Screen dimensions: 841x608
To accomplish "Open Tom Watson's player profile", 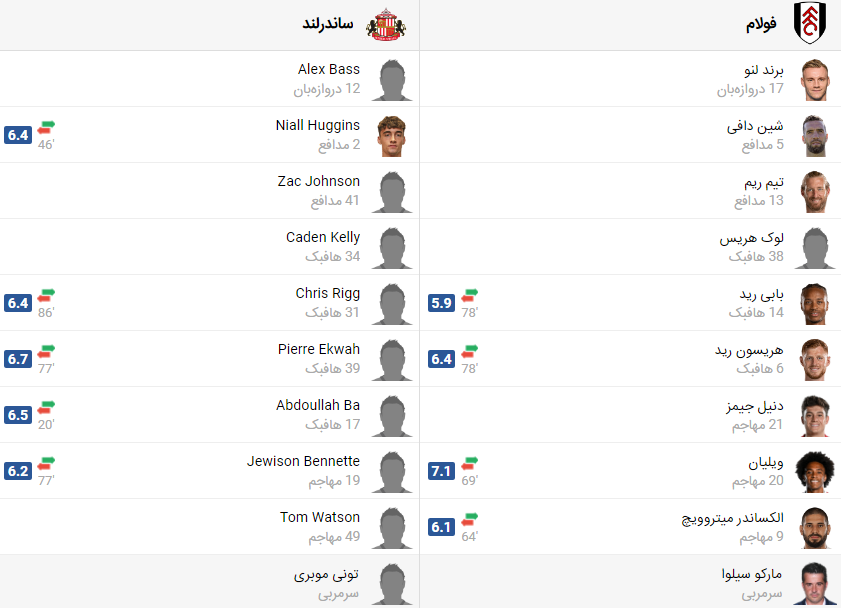I will point(320,517).
